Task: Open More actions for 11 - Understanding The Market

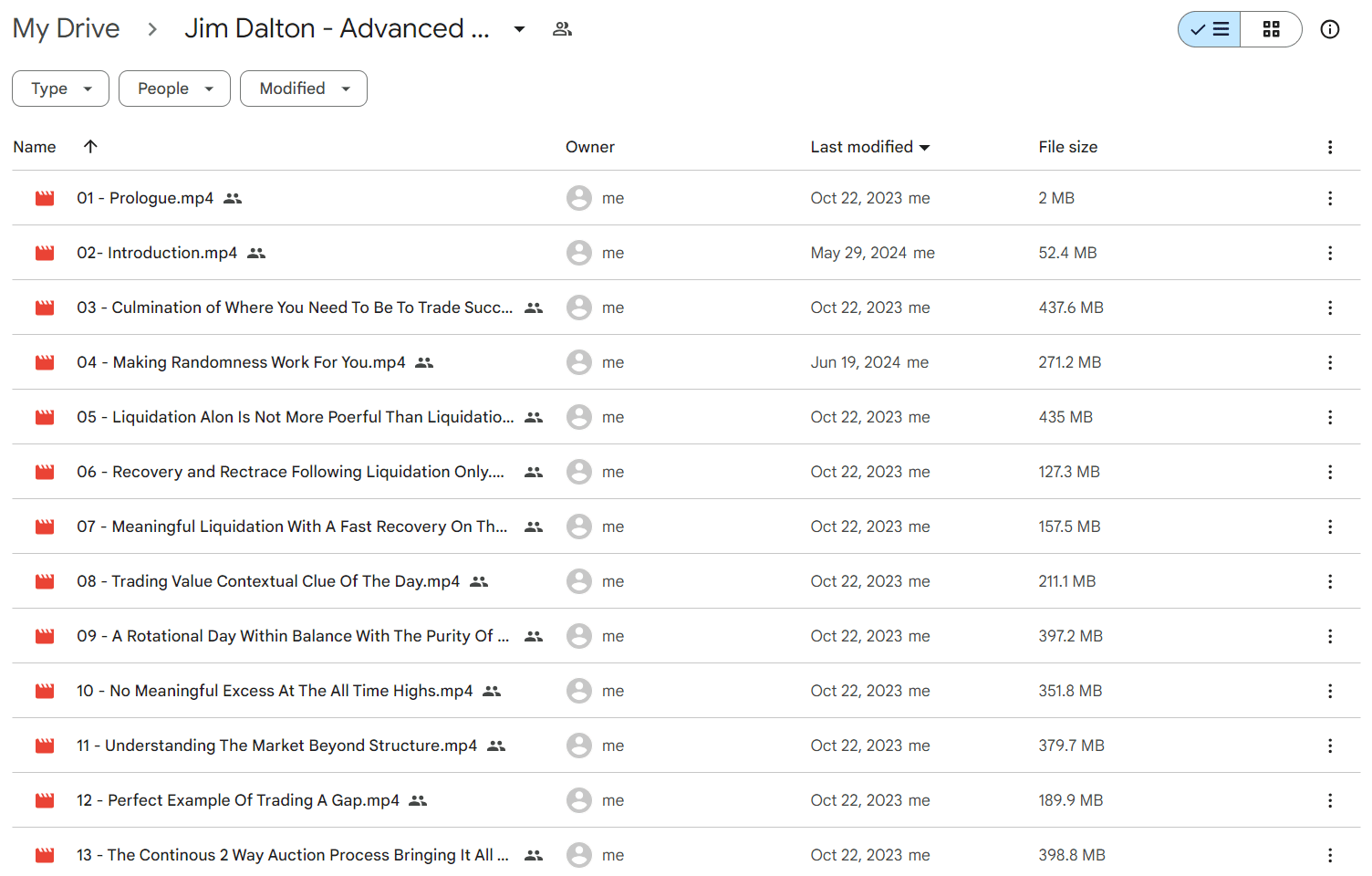Action: point(1330,746)
